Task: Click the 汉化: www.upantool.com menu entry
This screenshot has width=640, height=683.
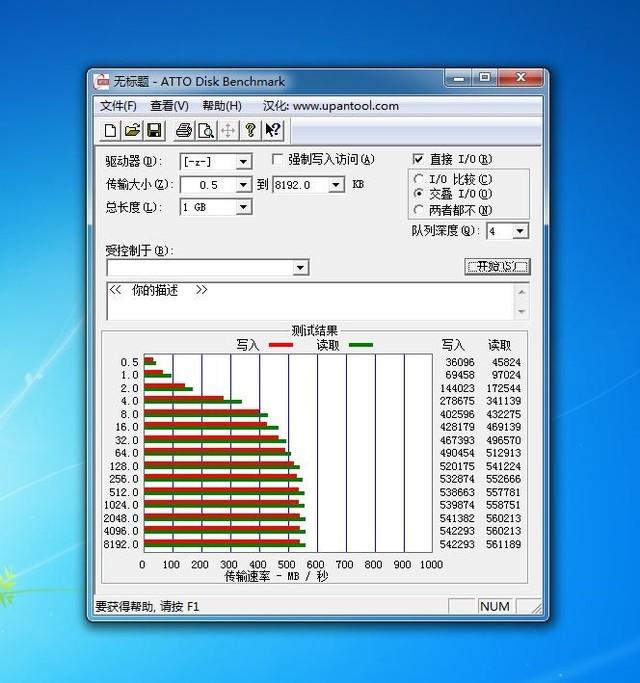Action: pos(331,106)
